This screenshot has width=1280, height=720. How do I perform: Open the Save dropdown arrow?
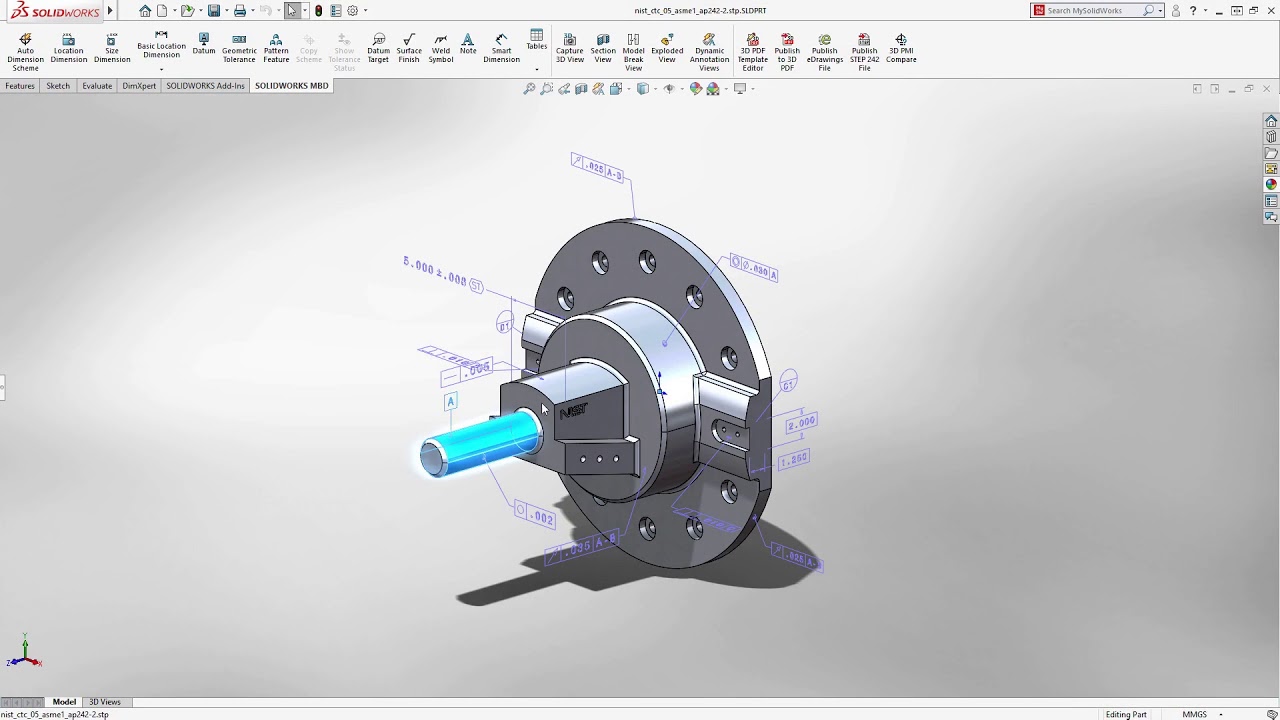tap(225, 11)
